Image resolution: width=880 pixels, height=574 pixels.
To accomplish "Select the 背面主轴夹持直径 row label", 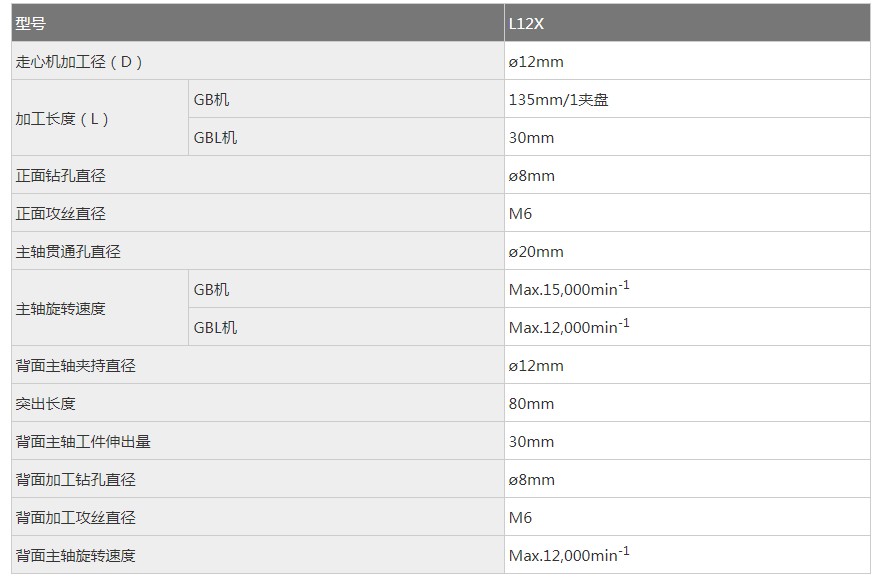I will point(75,365).
